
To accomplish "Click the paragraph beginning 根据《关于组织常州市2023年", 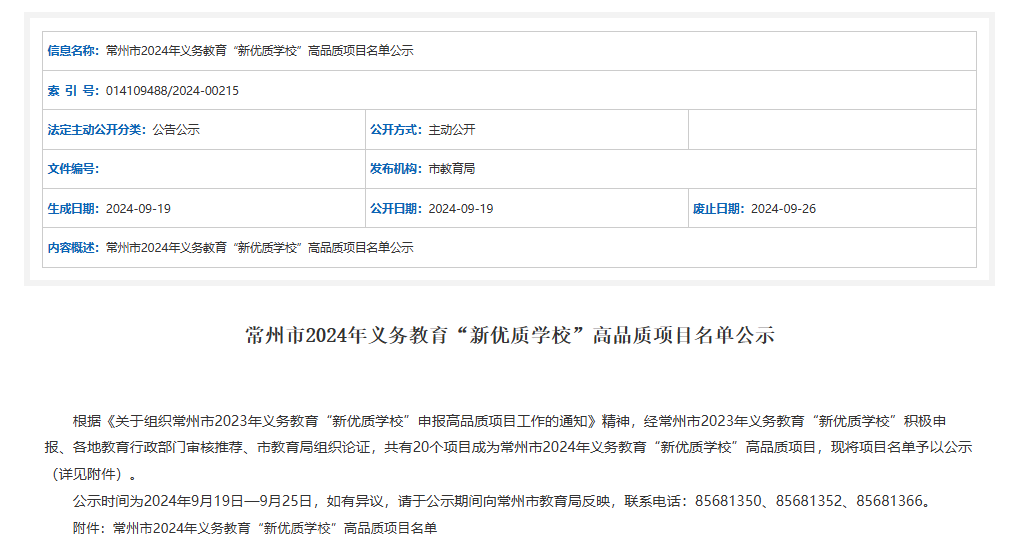I will click(x=509, y=421).
